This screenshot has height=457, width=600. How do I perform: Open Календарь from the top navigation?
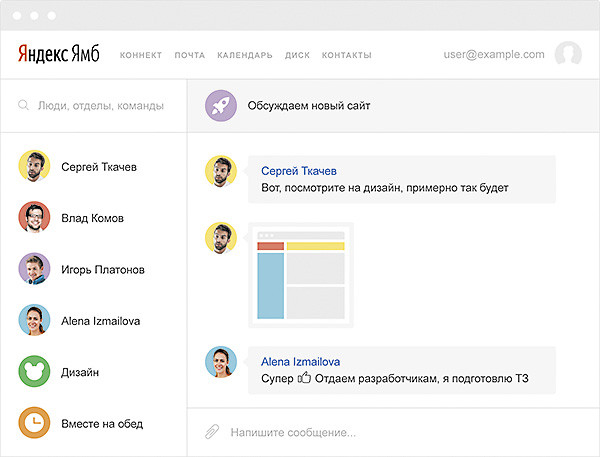tap(244, 55)
